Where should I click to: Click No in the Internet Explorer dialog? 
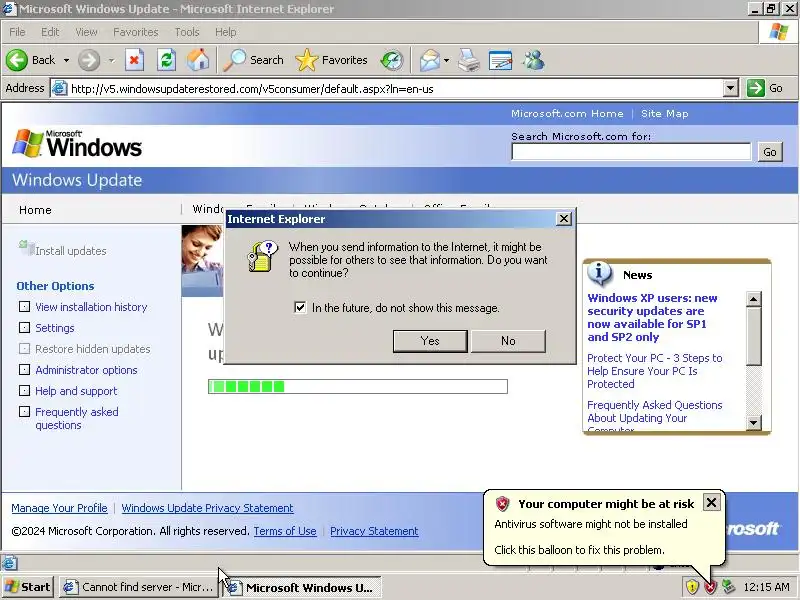[508, 341]
